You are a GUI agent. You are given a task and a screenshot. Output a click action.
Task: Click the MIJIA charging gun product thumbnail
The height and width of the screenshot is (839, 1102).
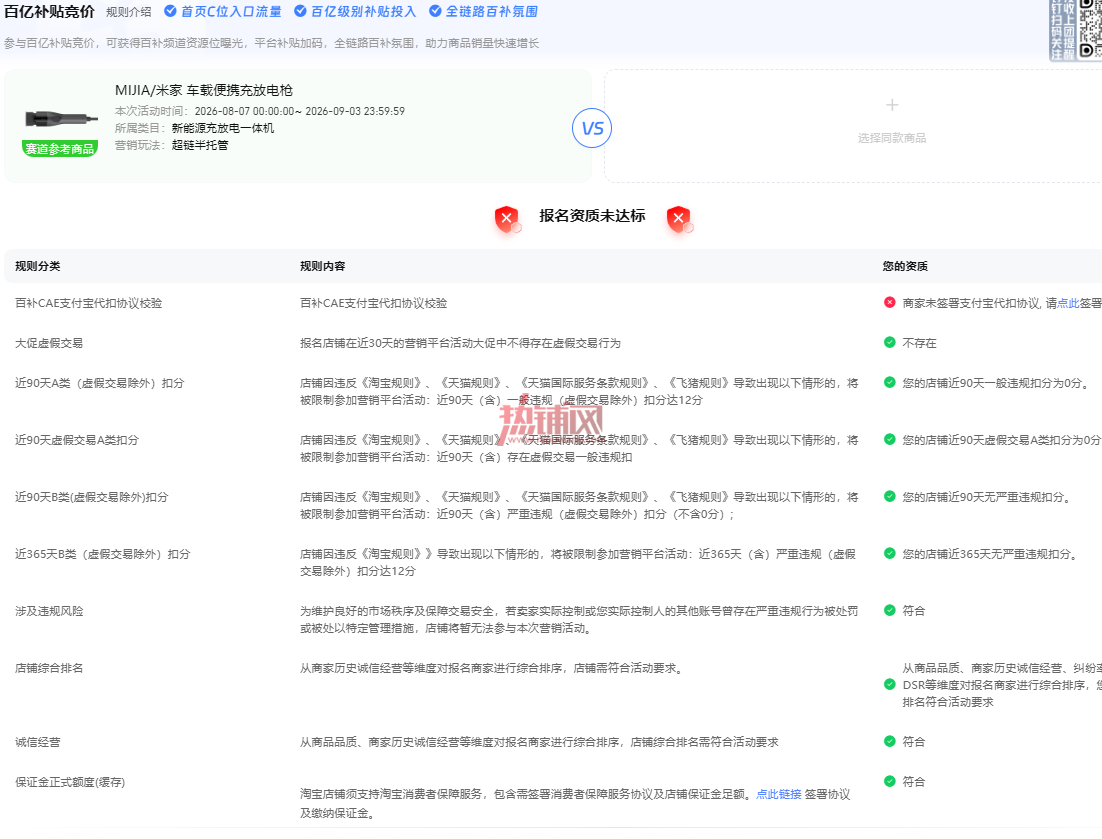point(60,118)
